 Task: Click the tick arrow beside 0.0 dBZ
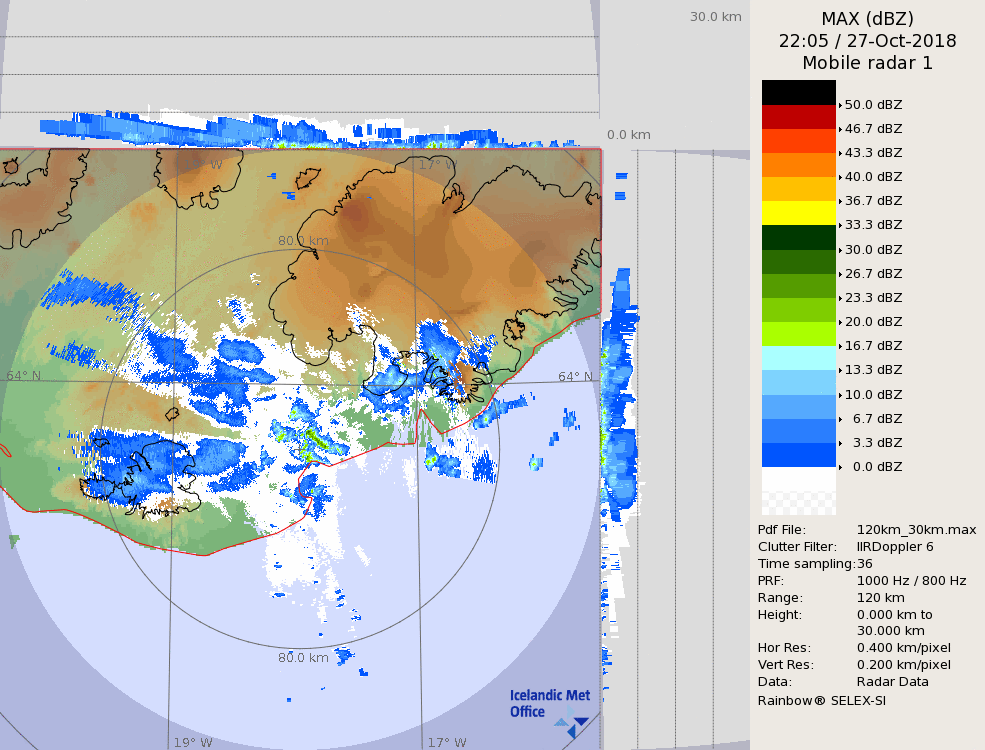click(x=840, y=467)
